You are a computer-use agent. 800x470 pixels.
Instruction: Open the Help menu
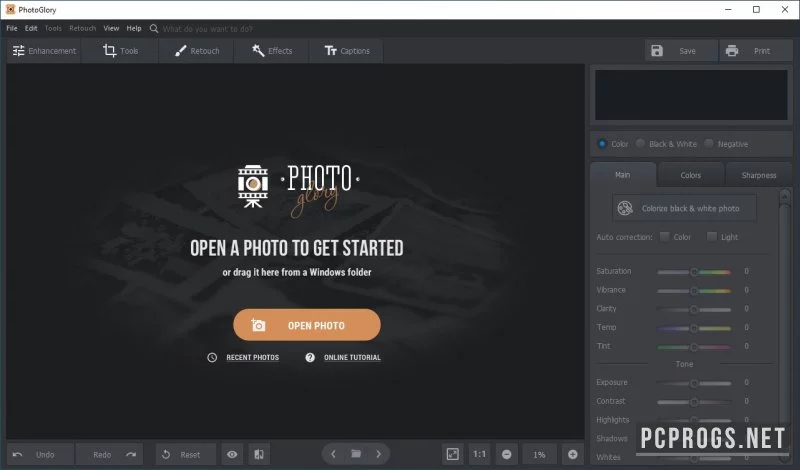[134, 29]
